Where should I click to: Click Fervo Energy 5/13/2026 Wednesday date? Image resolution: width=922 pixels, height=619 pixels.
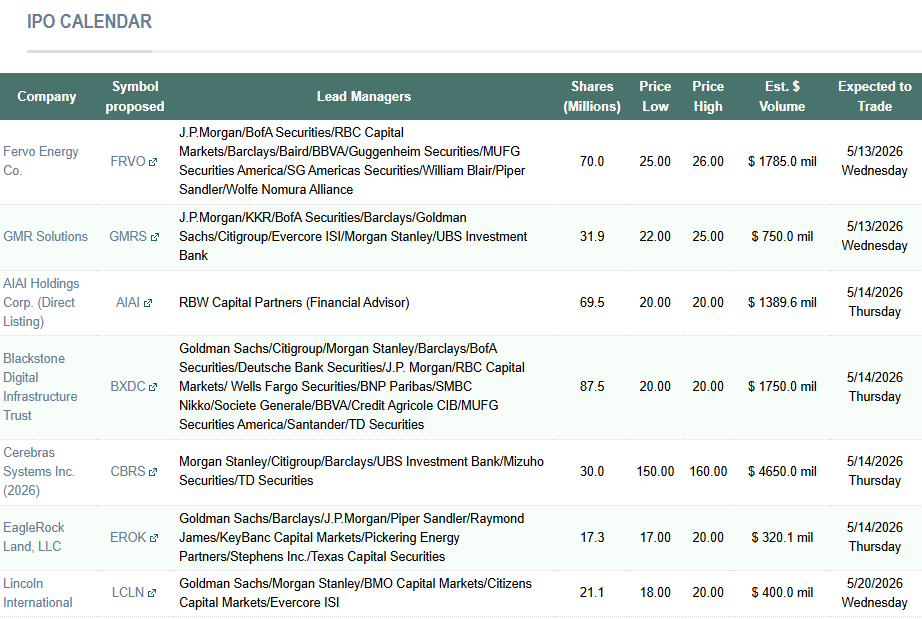click(x=874, y=161)
